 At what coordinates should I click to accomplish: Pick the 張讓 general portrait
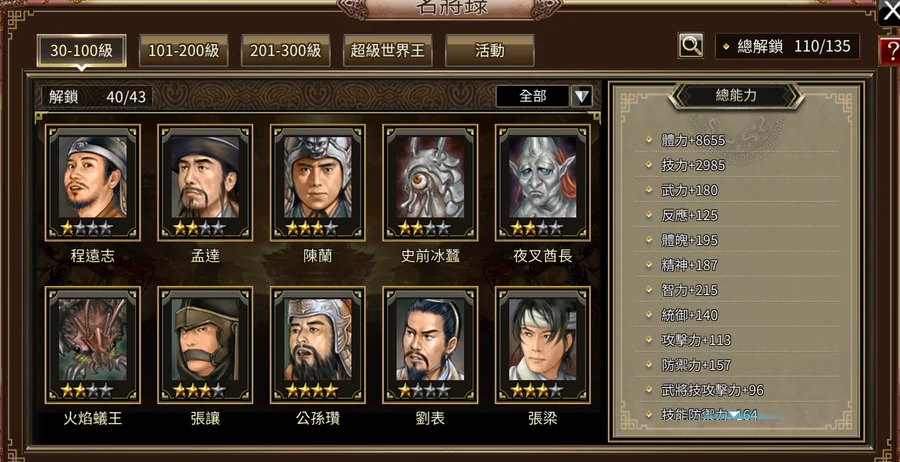[x=205, y=345]
